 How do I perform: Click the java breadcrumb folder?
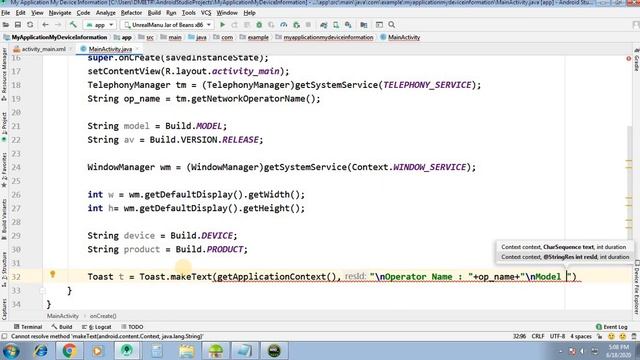197,37
